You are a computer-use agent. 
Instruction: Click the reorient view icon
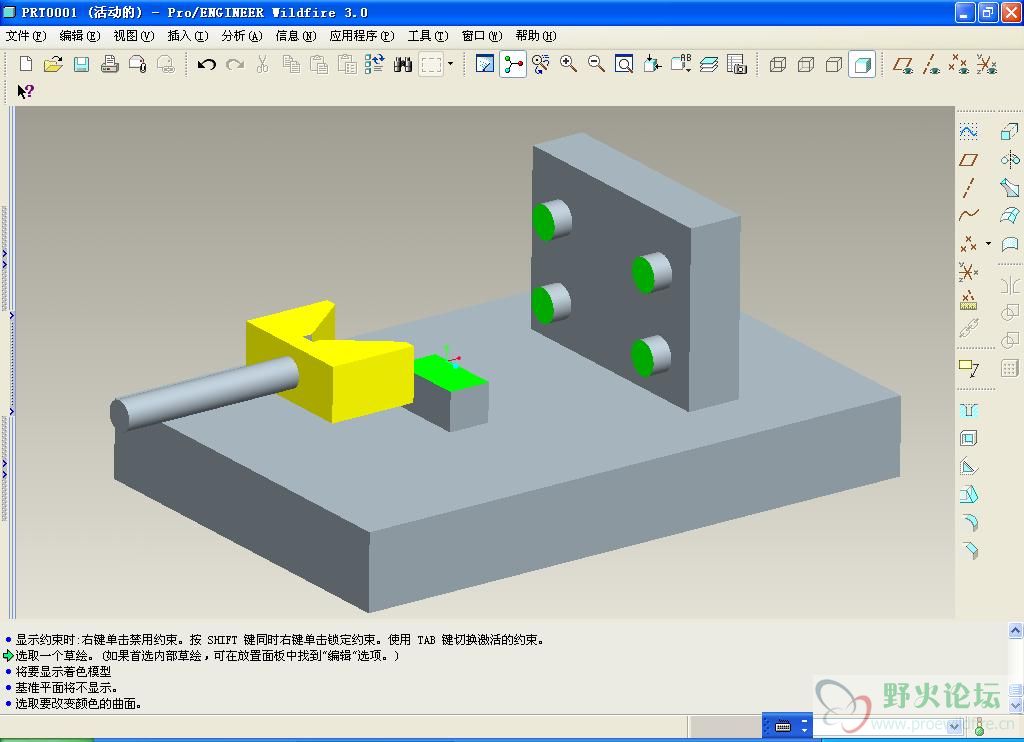[x=652, y=64]
